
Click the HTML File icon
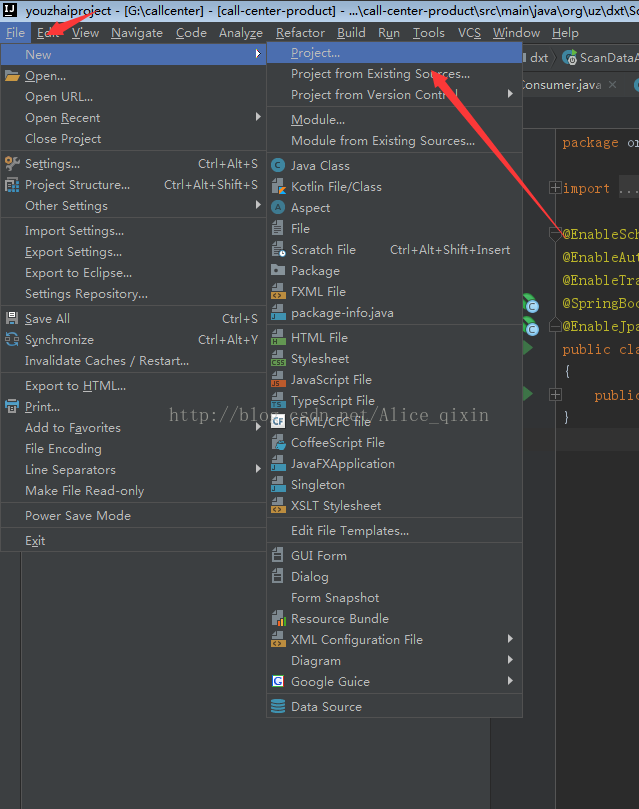[x=278, y=337]
